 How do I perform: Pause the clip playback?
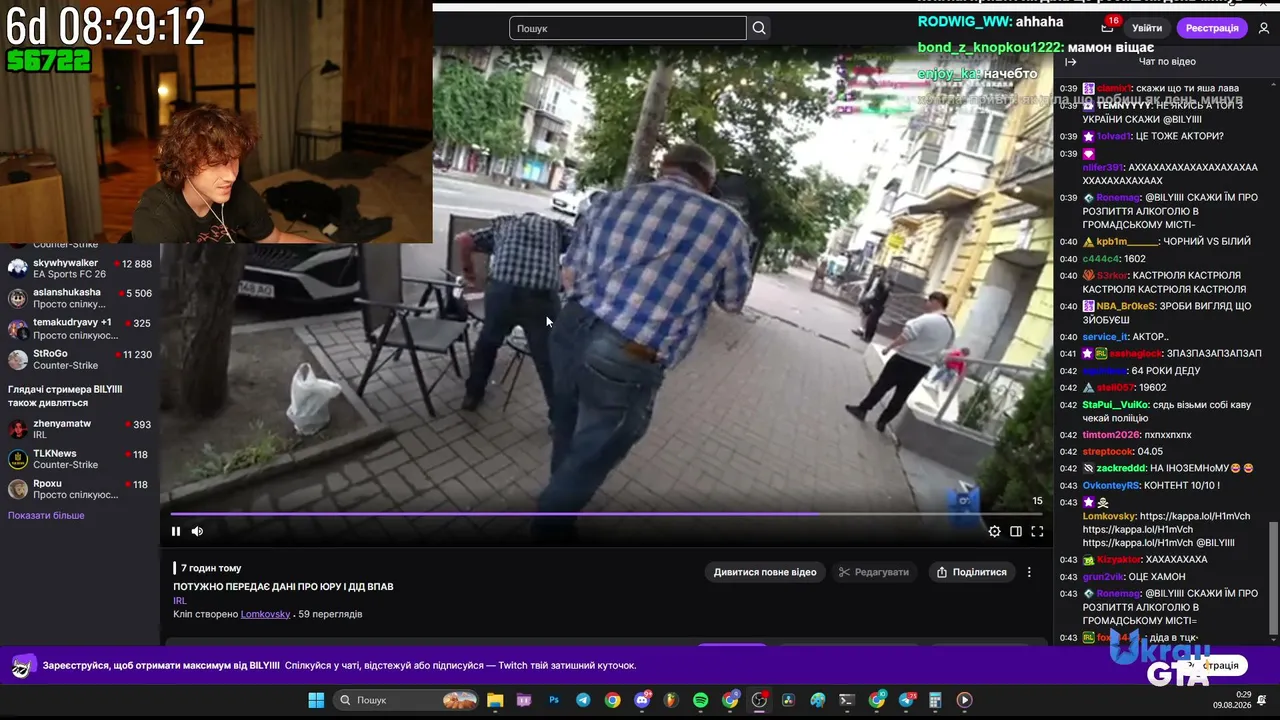point(176,531)
